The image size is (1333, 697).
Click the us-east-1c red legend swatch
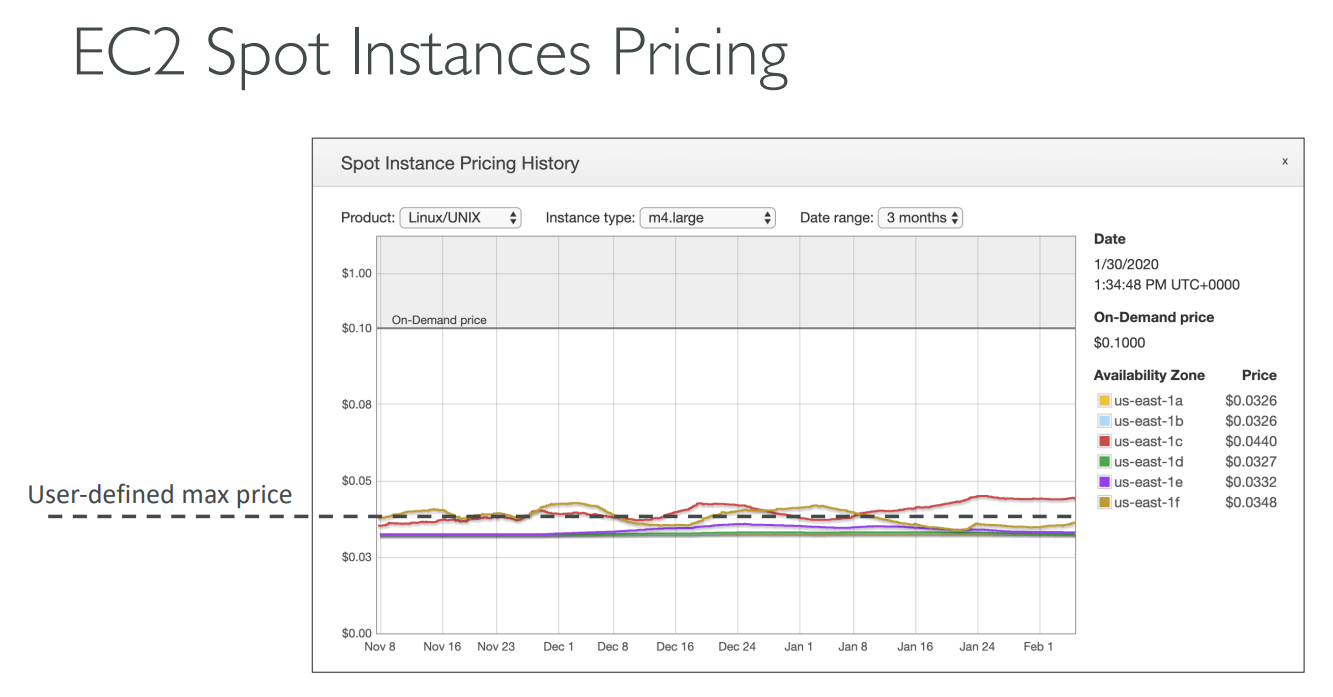pos(1104,441)
